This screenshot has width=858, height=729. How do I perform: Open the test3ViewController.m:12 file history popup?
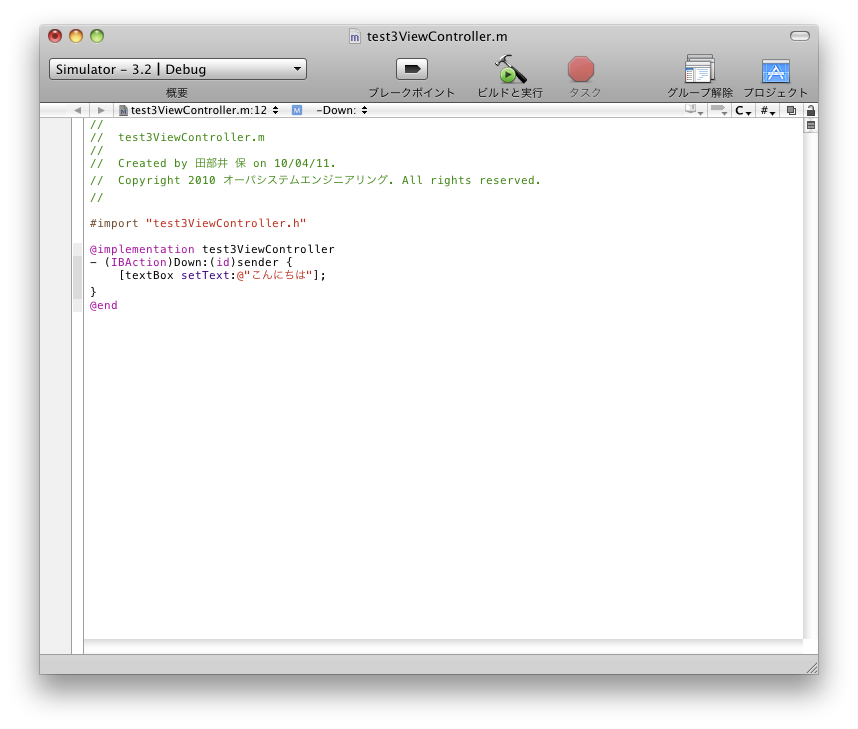[199, 110]
